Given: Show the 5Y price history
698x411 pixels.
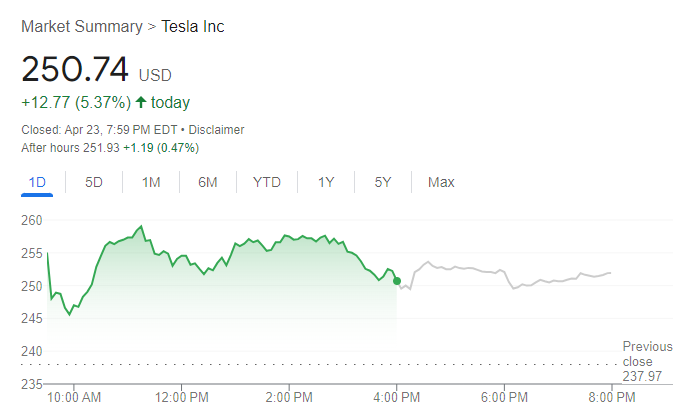Looking at the screenshot, I should click(x=383, y=182).
